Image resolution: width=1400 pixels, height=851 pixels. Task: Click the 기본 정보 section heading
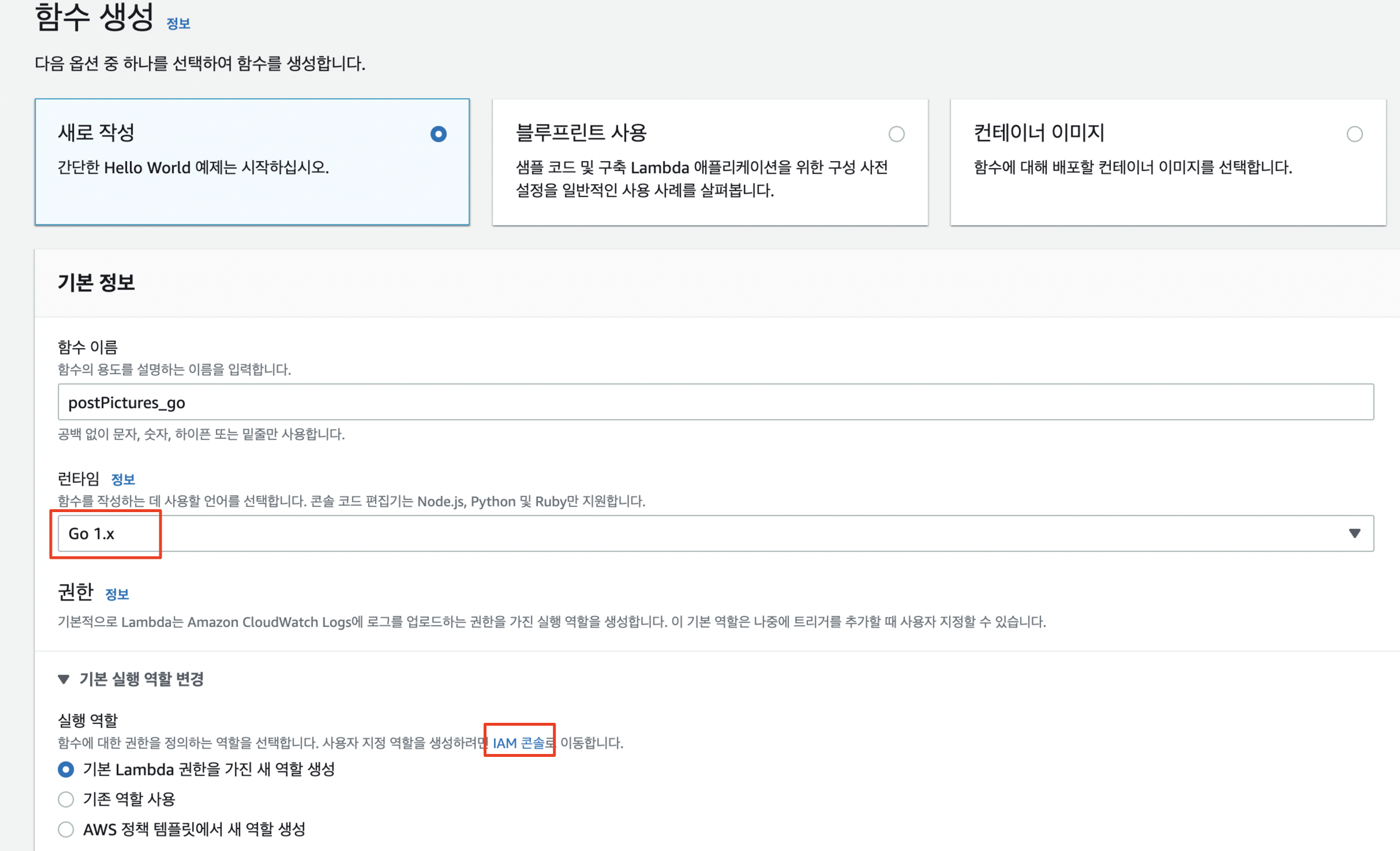point(96,283)
